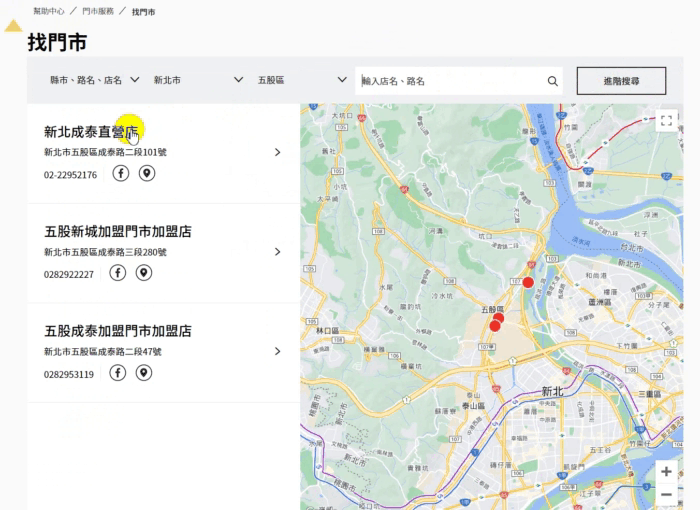Zoom in on the map
Viewport: 700px width, 510px height.
666,471
